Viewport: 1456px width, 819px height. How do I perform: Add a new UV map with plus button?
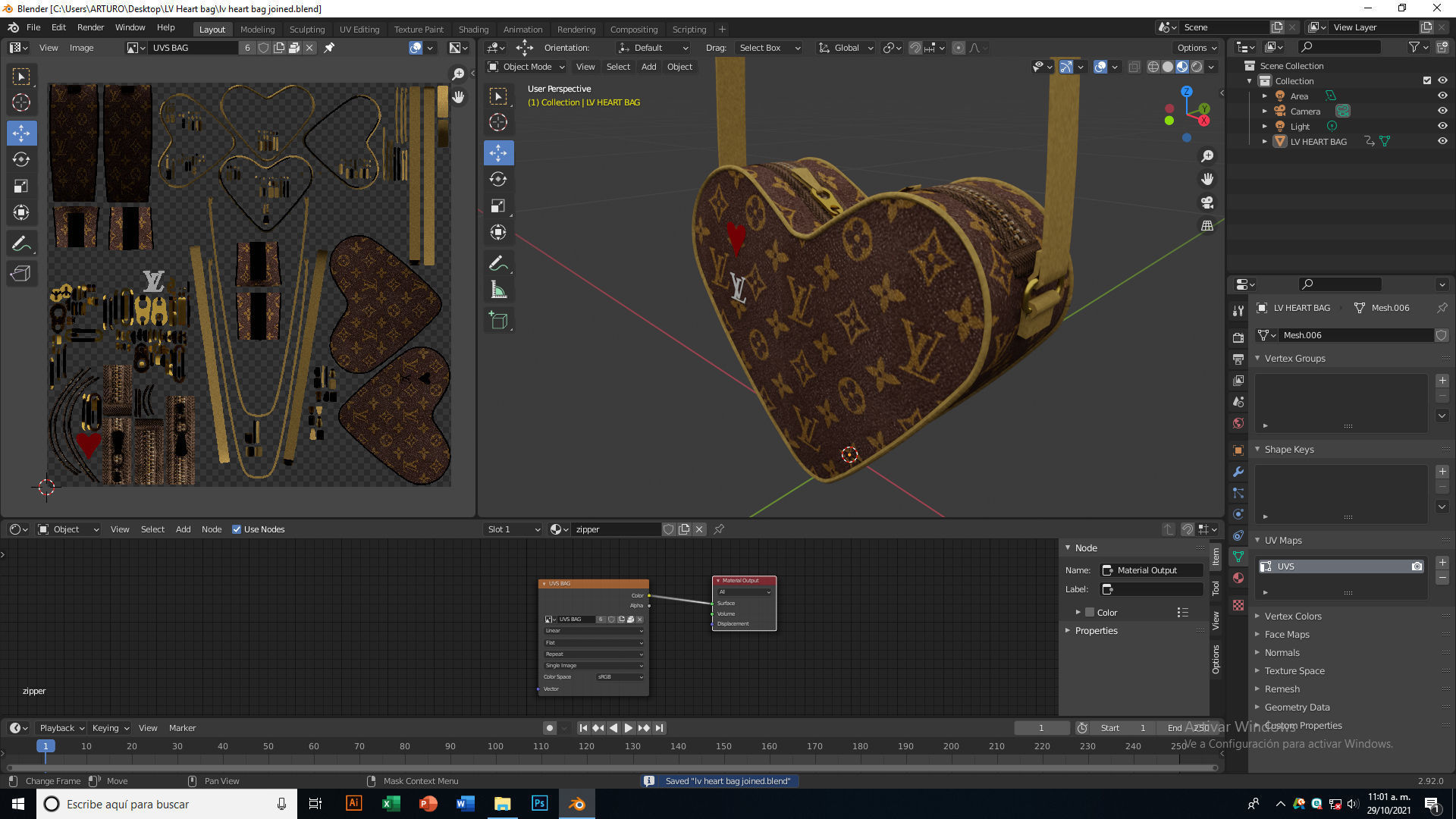[1442, 563]
